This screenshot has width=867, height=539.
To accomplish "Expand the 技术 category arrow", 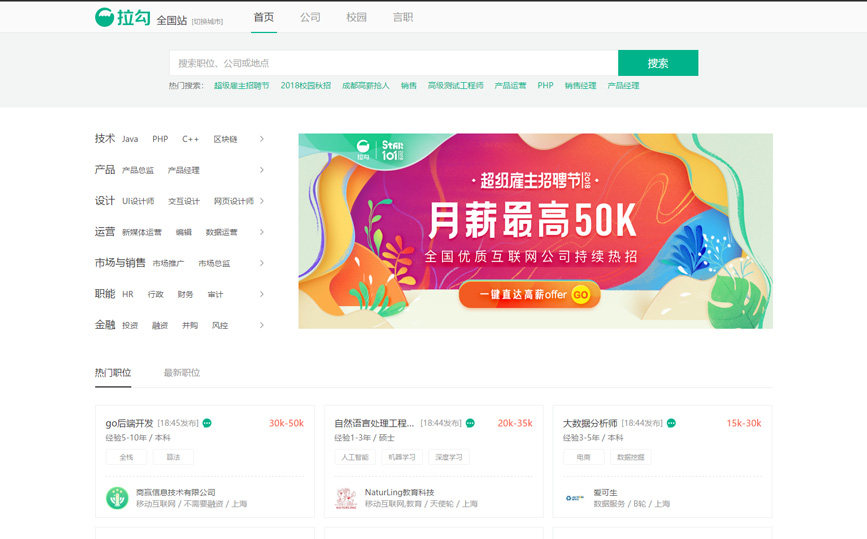I will coord(262,139).
